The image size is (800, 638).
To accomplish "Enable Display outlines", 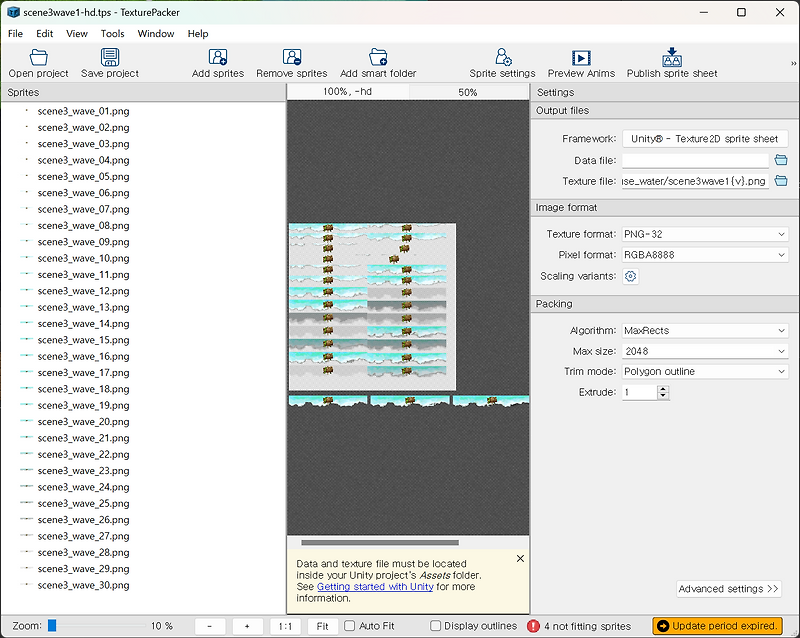I will [437, 625].
